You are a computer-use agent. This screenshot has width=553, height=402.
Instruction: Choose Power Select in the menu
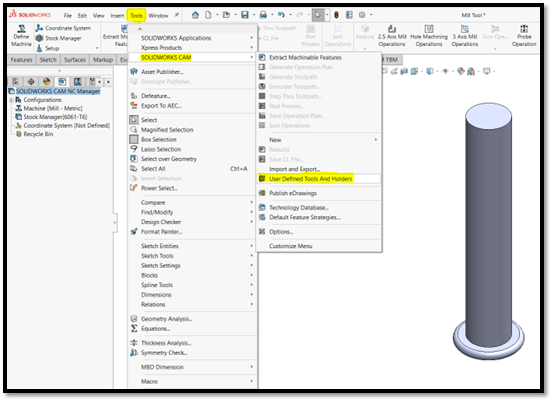coord(192,188)
